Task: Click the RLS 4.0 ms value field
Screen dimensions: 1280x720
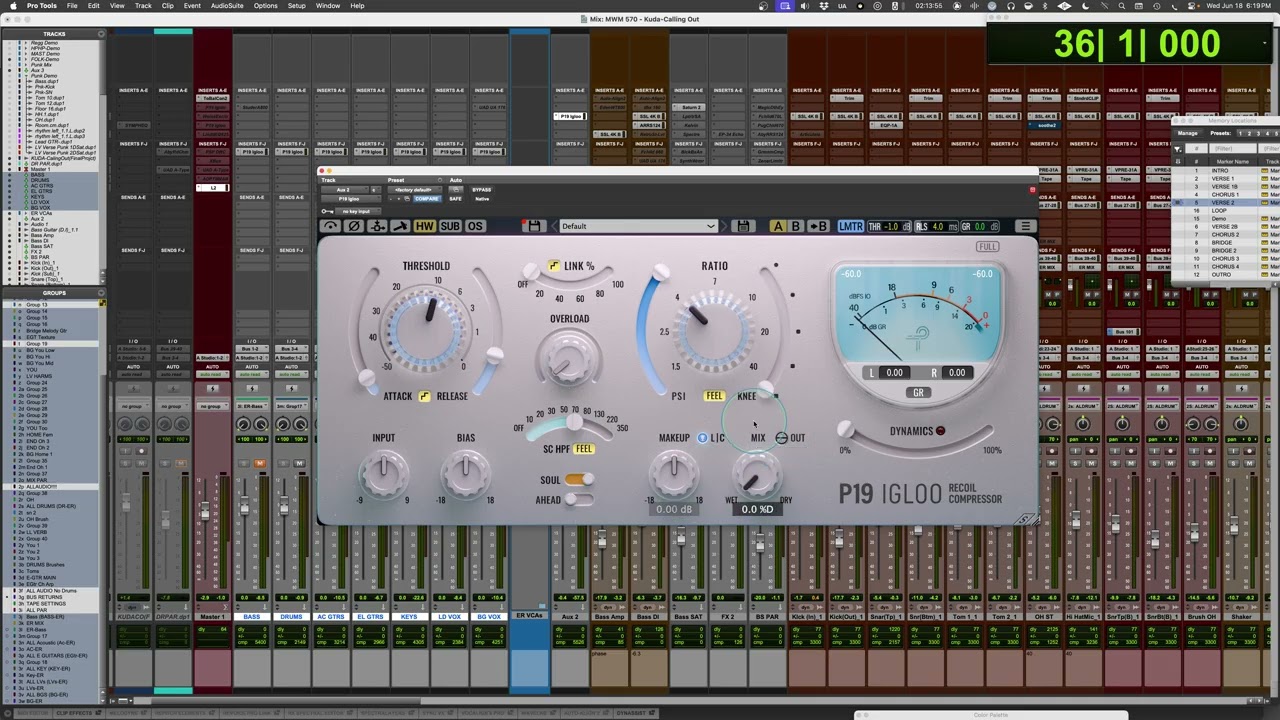Action: click(936, 226)
